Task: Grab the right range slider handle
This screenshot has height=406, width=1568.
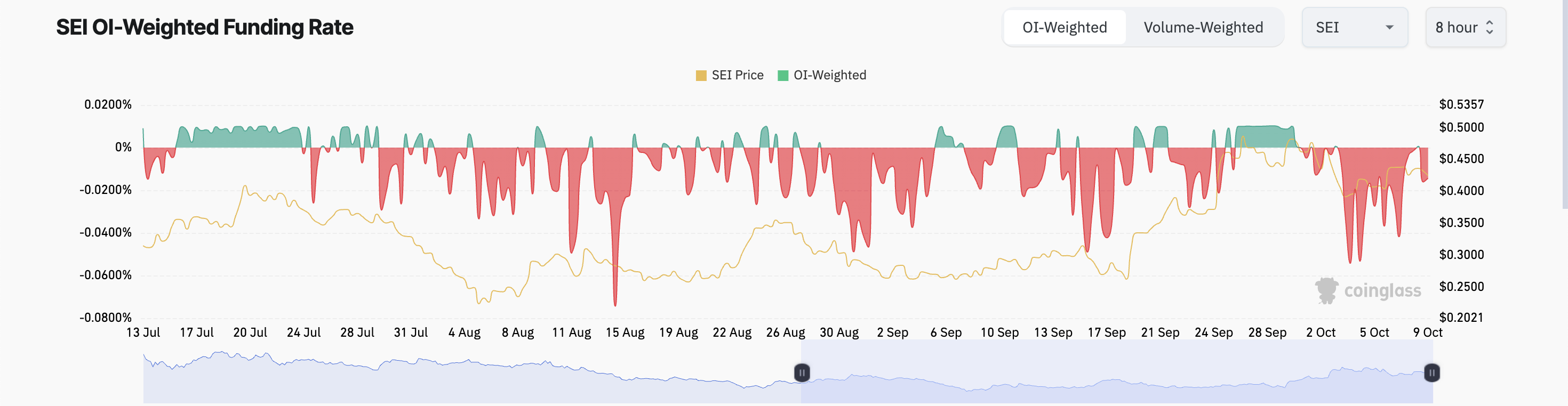Action: pos(1431,372)
